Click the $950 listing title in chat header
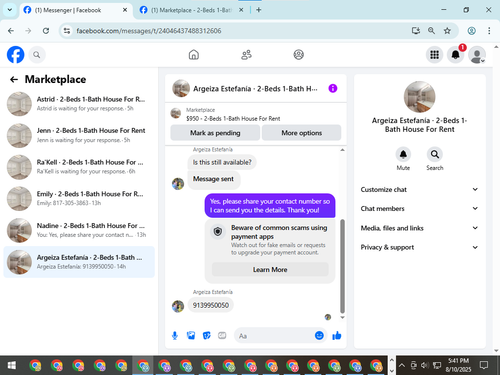 [233, 118]
